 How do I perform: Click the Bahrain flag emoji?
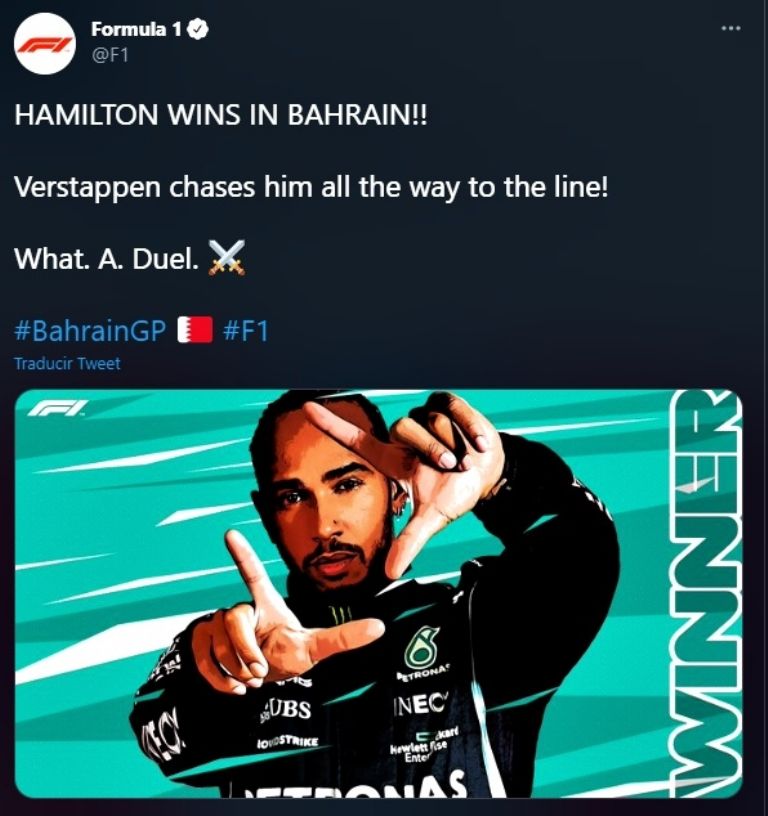coord(195,329)
